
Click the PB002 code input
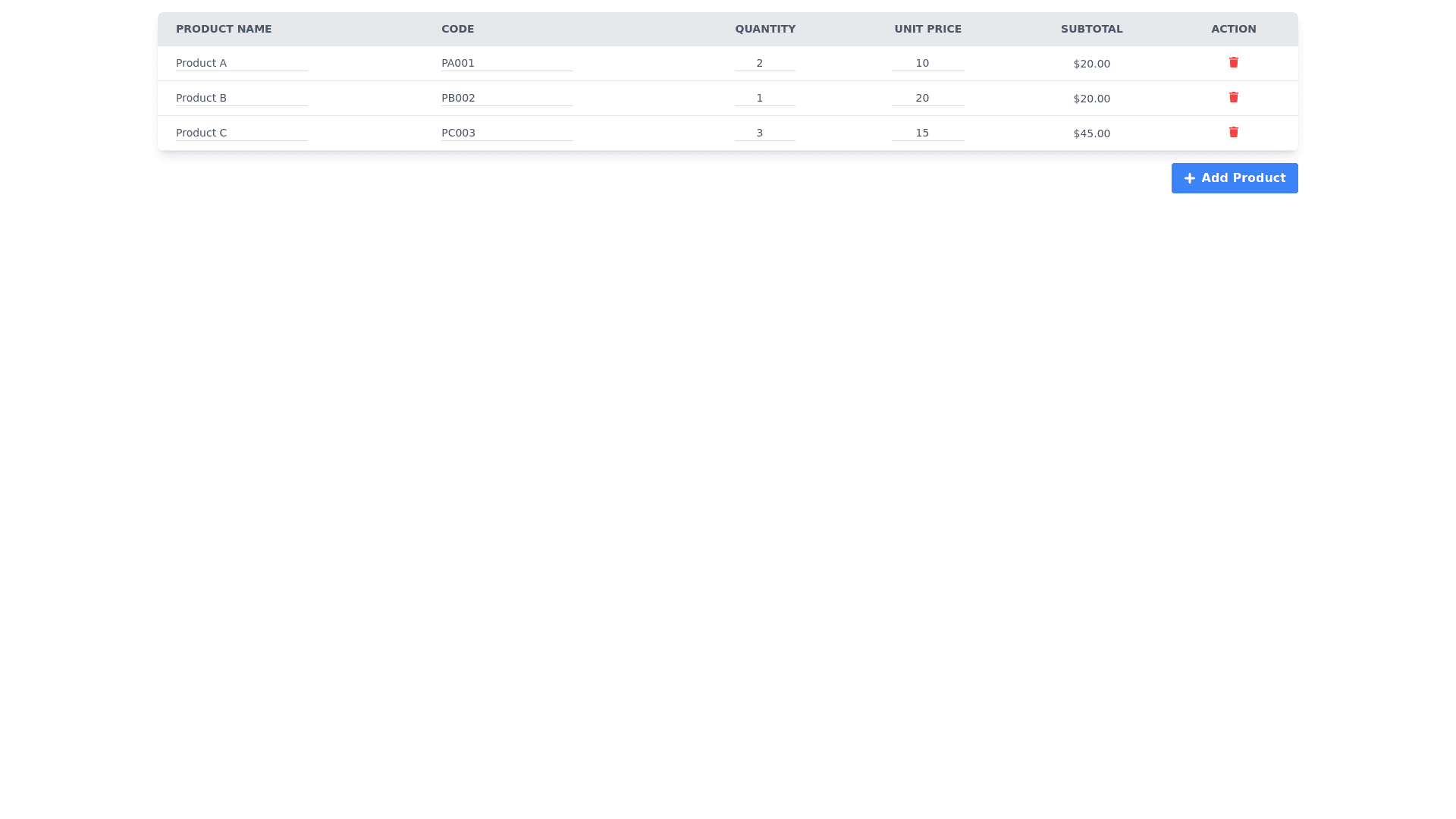pos(507,98)
